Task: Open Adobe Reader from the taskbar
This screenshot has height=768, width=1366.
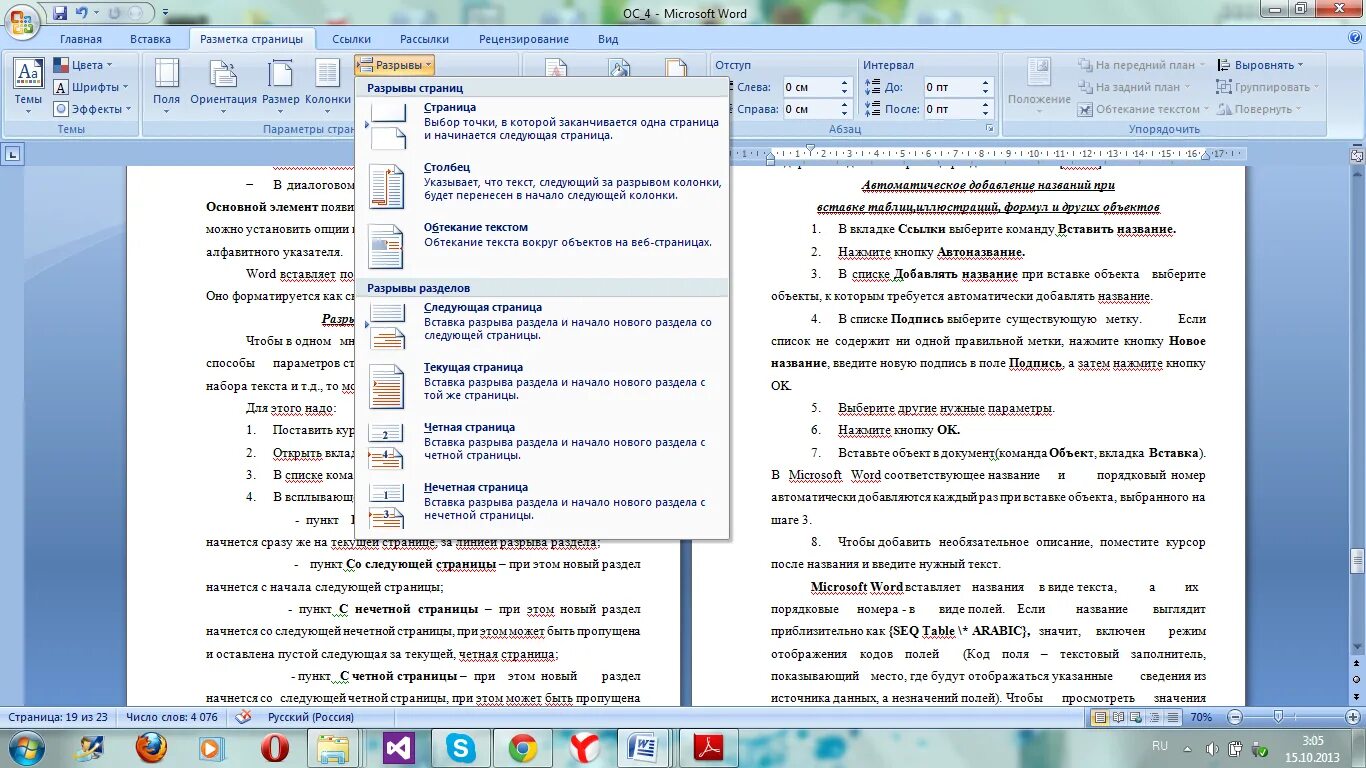Action: [709, 748]
